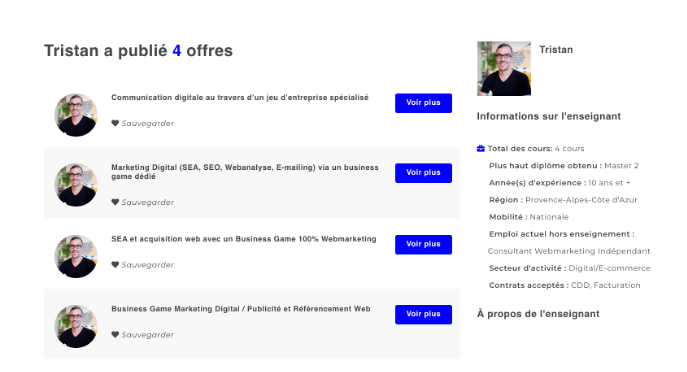Open Business Game Marketing Digital / Publicité title
Image resolution: width=687 pixels, height=372 pixels.
coord(241,309)
